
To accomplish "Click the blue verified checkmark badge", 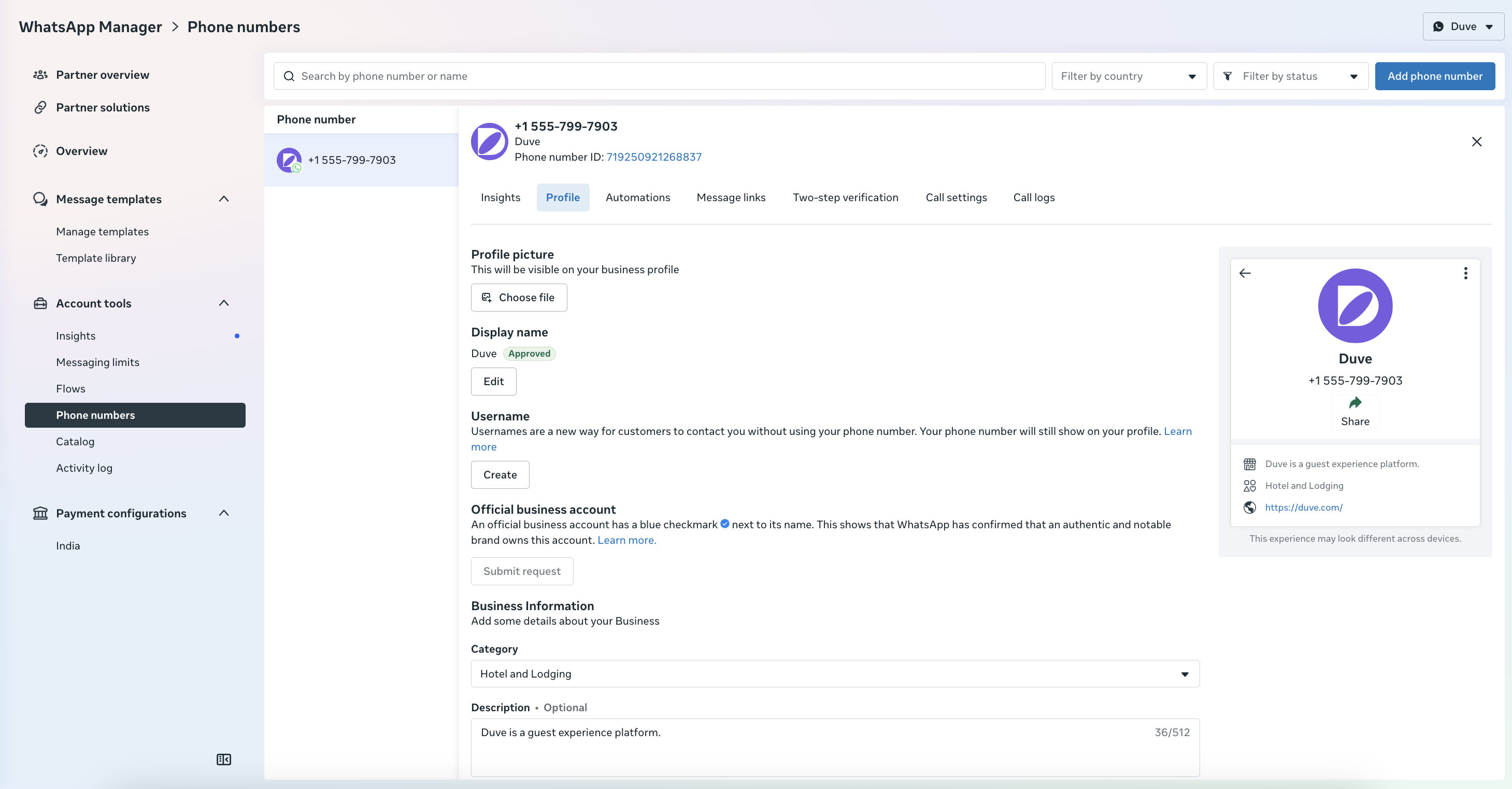I will pos(725,524).
